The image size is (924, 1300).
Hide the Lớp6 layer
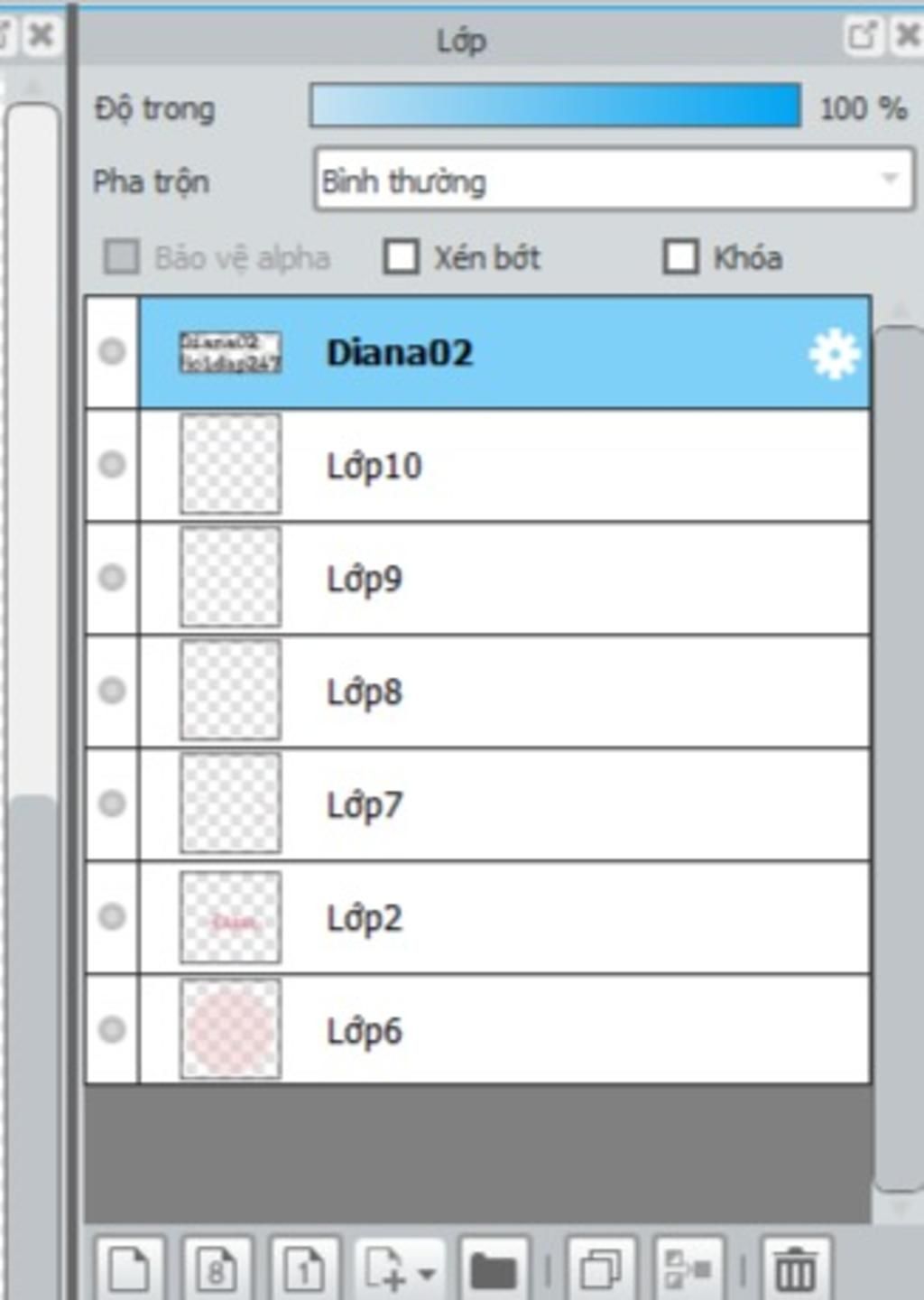(x=112, y=1029)
